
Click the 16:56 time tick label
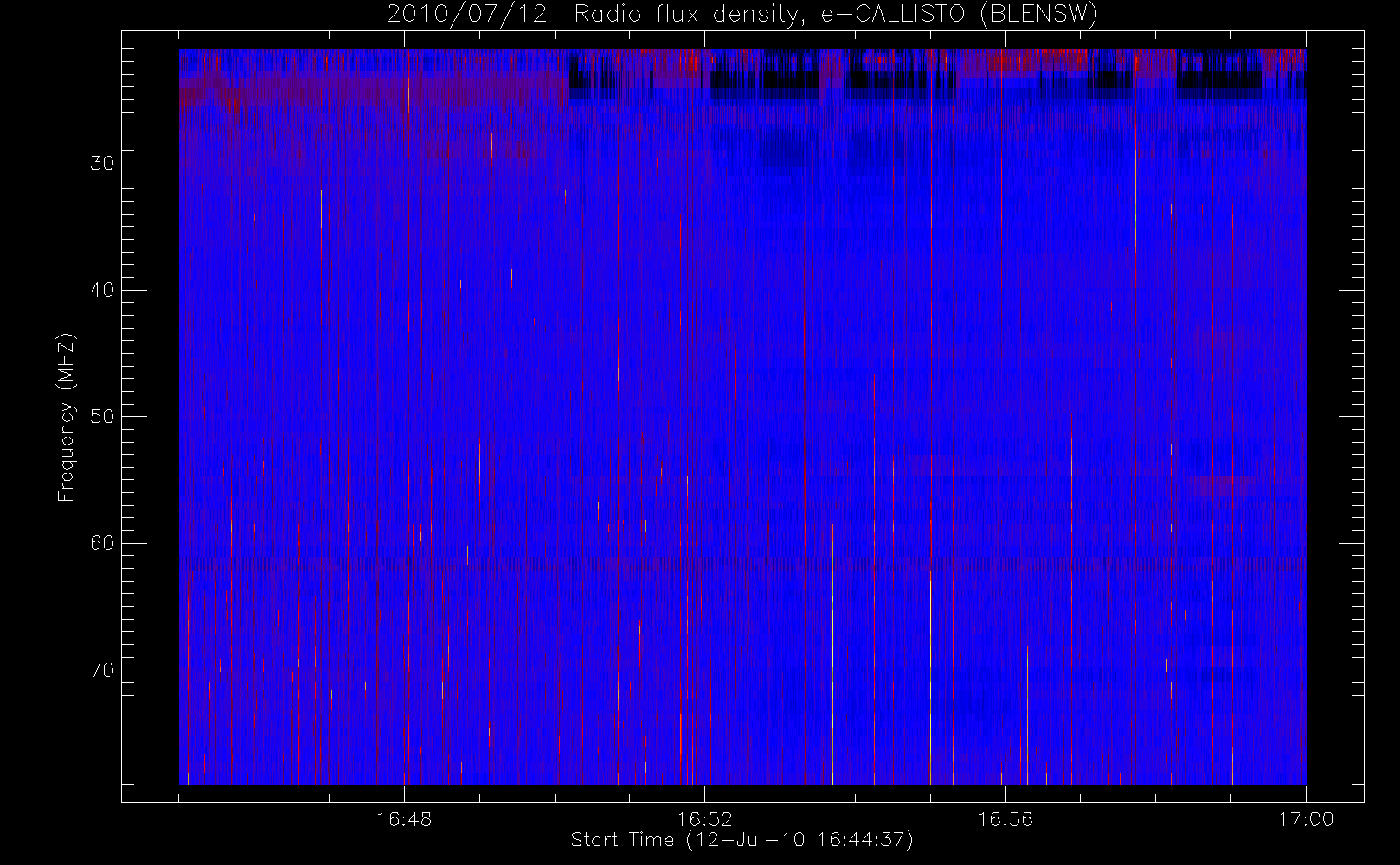pos(1005,819)
